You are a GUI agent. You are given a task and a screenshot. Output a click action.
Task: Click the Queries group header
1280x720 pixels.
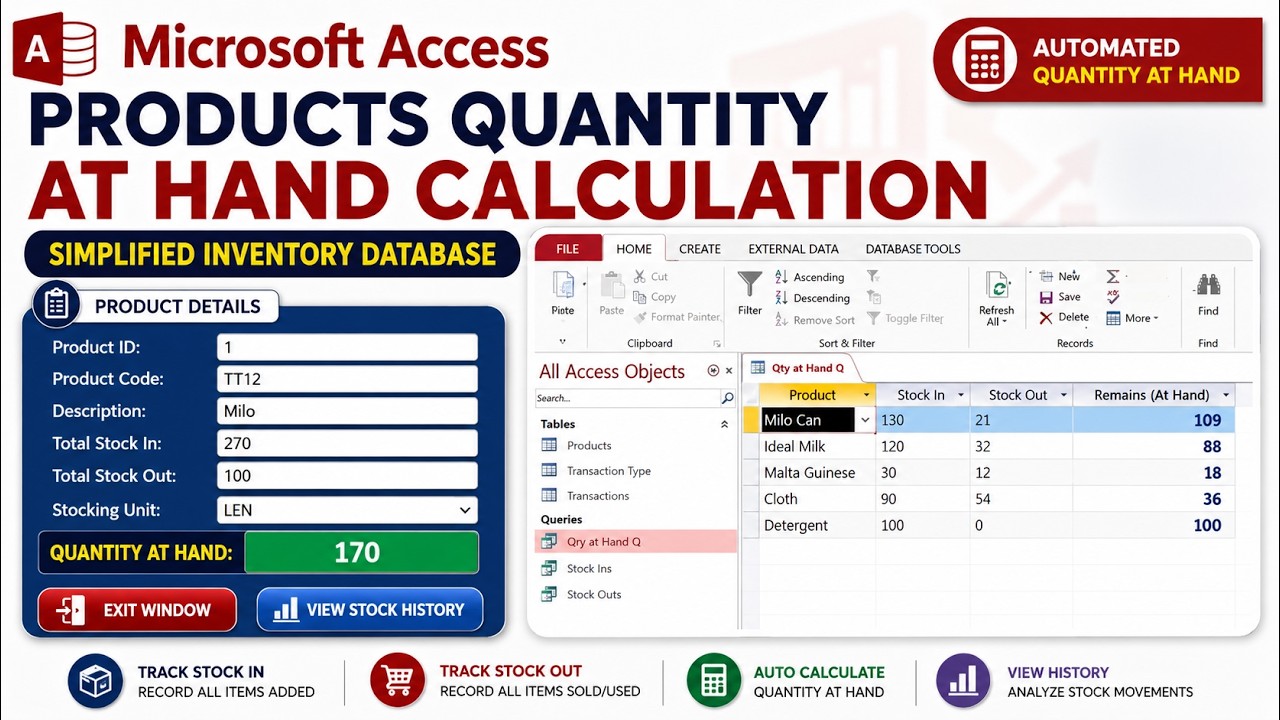click(x=562, y=519)
